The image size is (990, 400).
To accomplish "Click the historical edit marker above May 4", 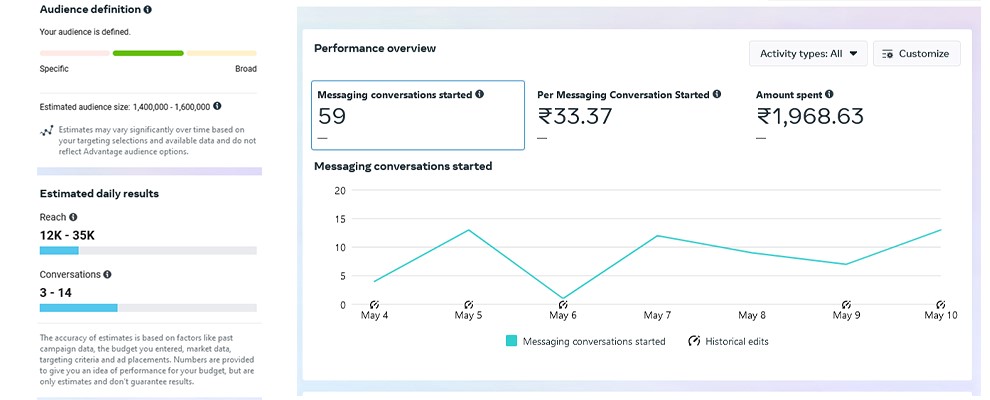I will 374,304.
